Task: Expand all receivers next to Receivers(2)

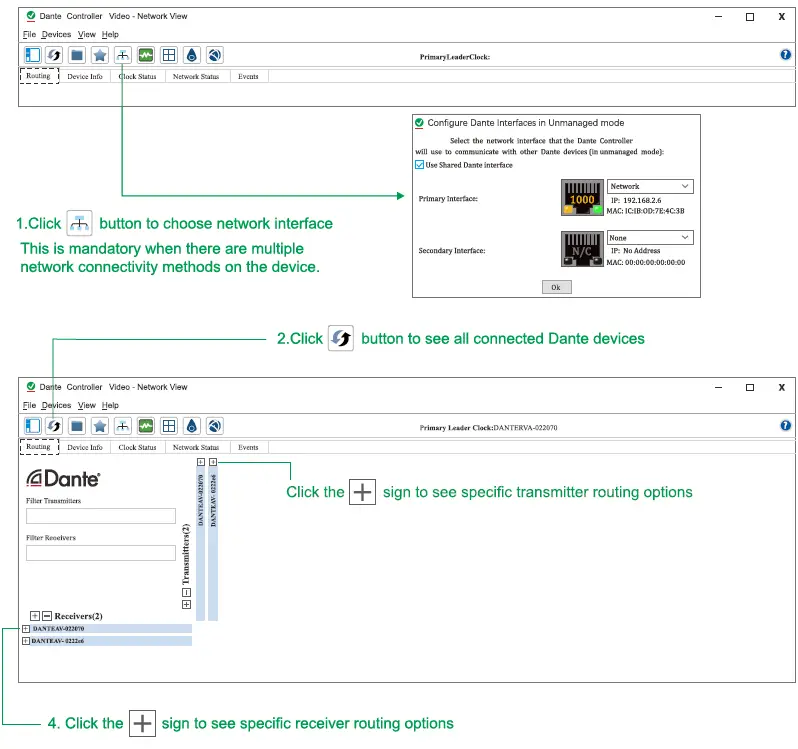Action: (x=35, y=616)
